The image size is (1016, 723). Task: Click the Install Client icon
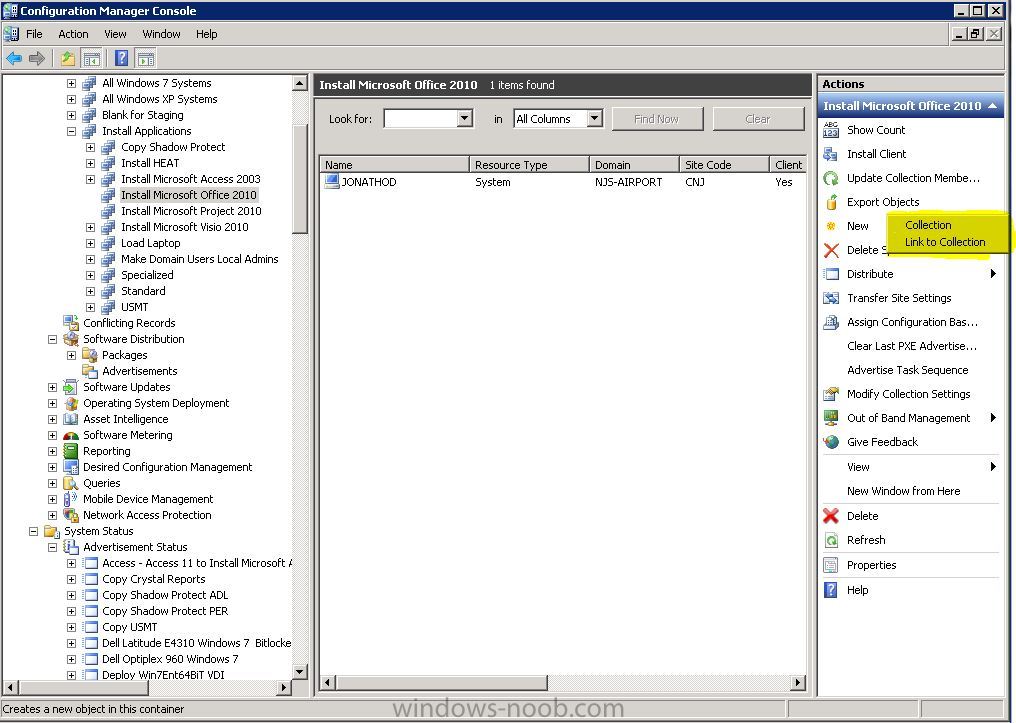[831, 154]
